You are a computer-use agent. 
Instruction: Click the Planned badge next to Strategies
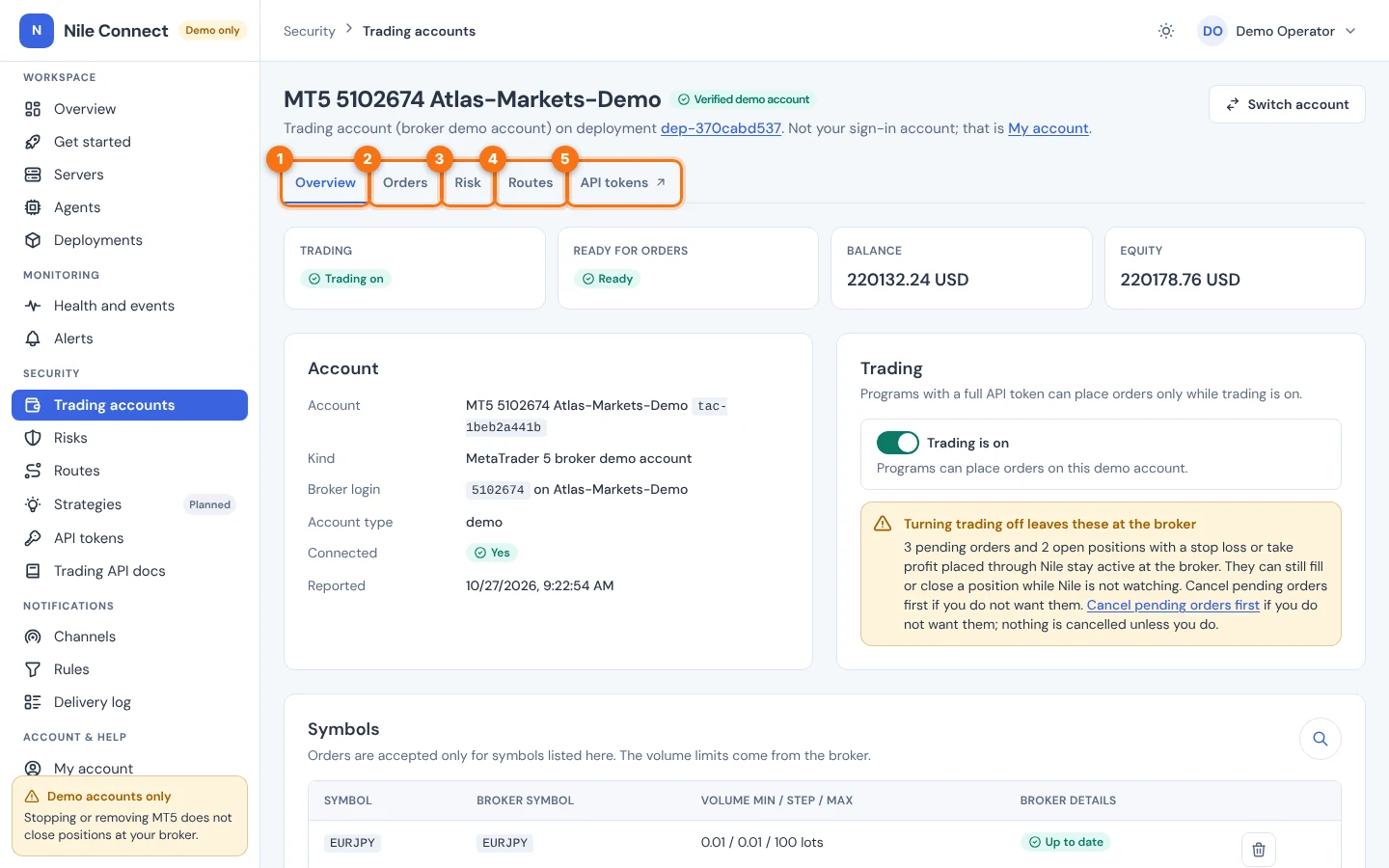click(x=209, y=504)
